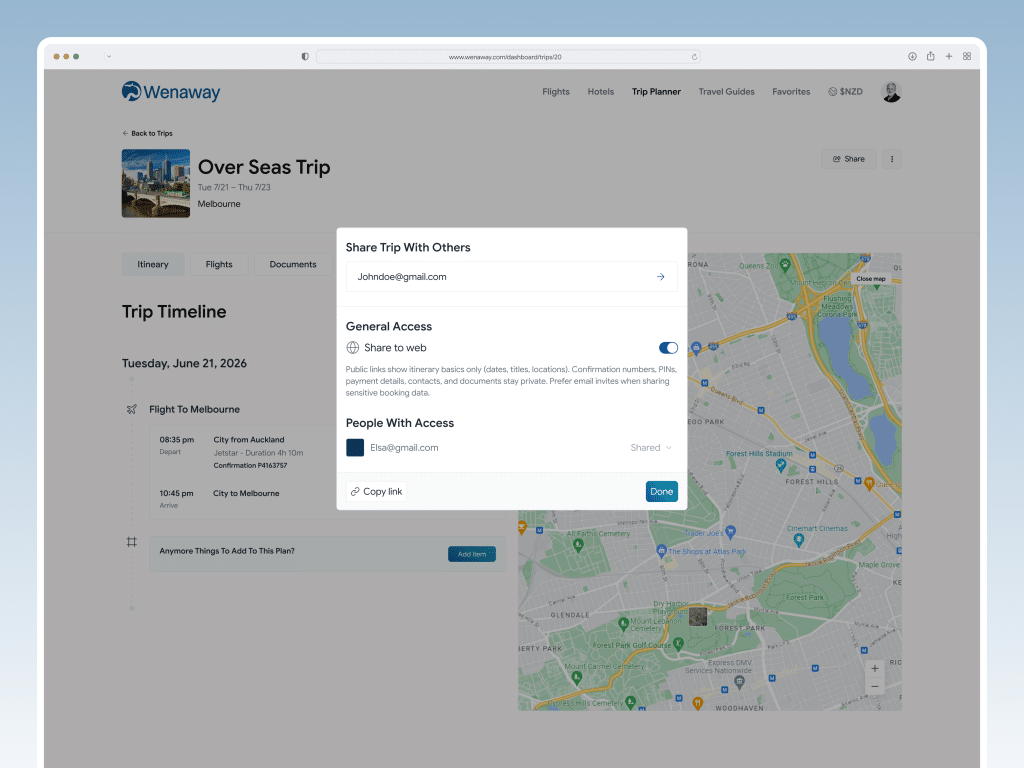Expand the Shared permission dropdown for Elsa
The width and height of the screenshot is (1024, 768).
pos(651,447)
